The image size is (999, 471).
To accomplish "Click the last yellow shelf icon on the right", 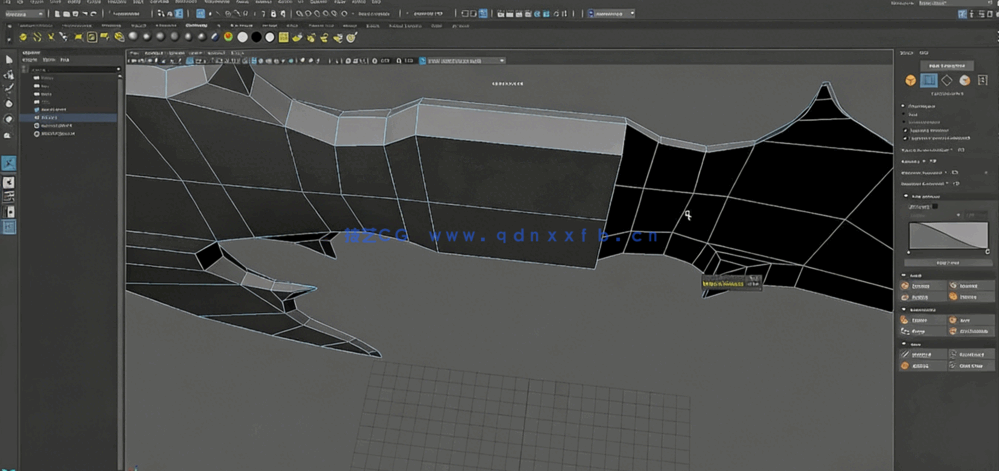I will tap(351, 38).
